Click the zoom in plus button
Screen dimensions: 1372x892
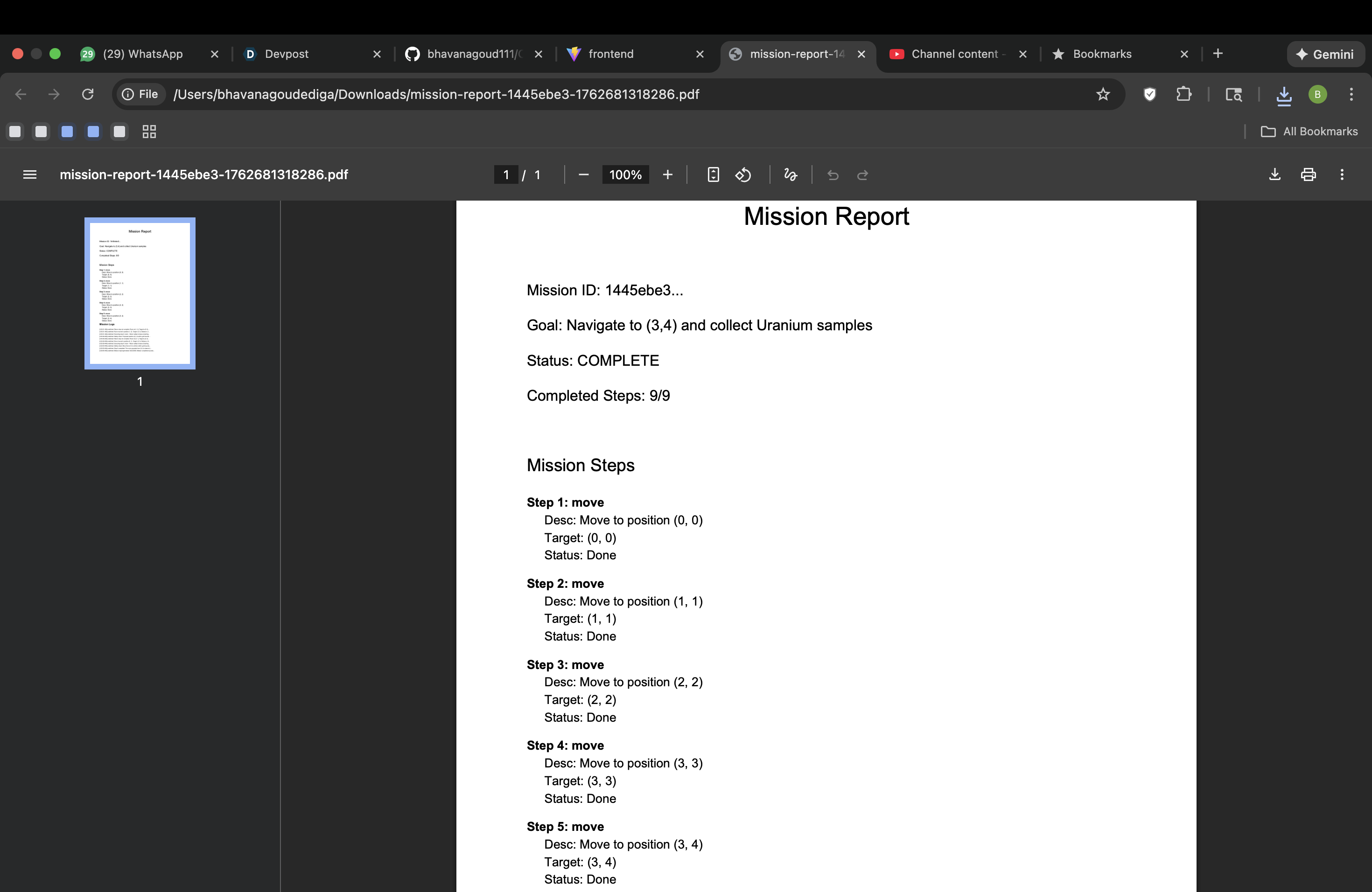tap(667, 174)
